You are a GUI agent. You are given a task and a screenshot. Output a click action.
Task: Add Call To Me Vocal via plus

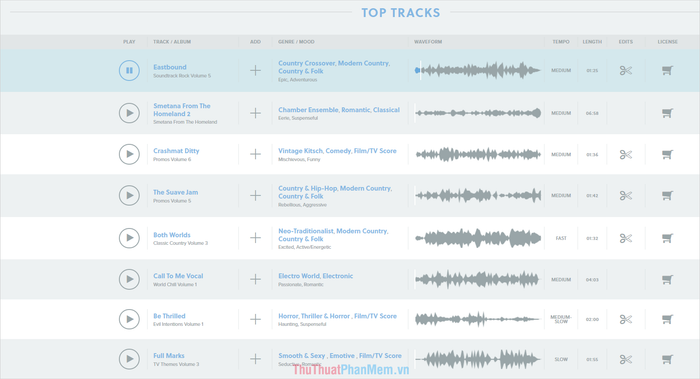(x=255, y=279)
